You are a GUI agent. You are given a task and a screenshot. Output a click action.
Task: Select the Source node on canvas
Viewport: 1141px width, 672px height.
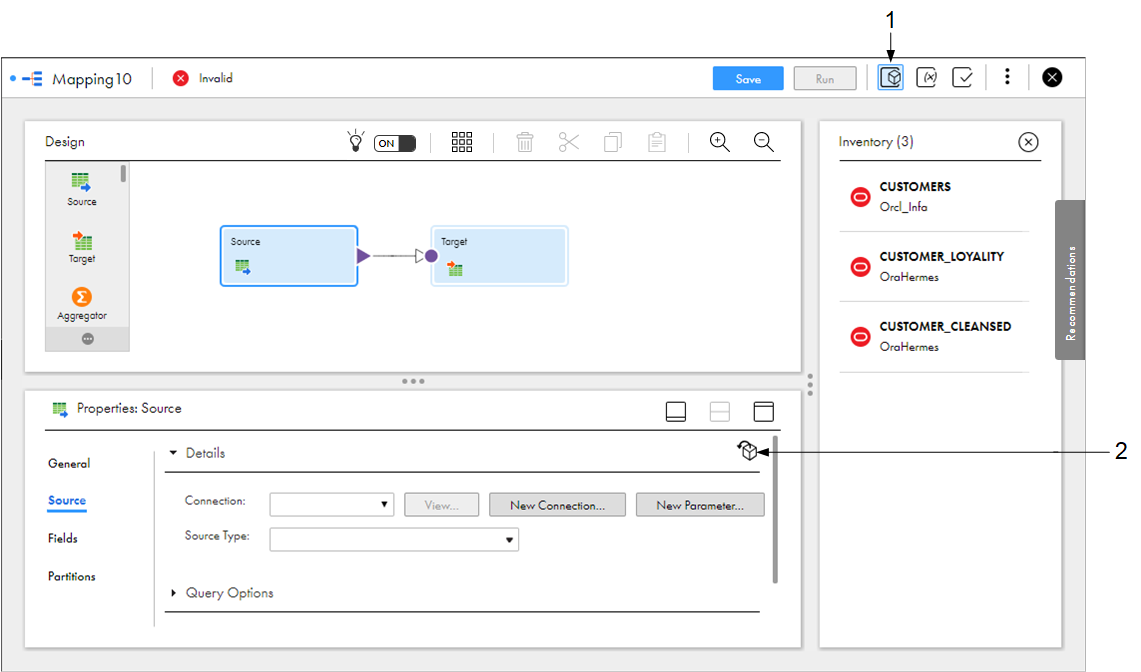[289, 256]
